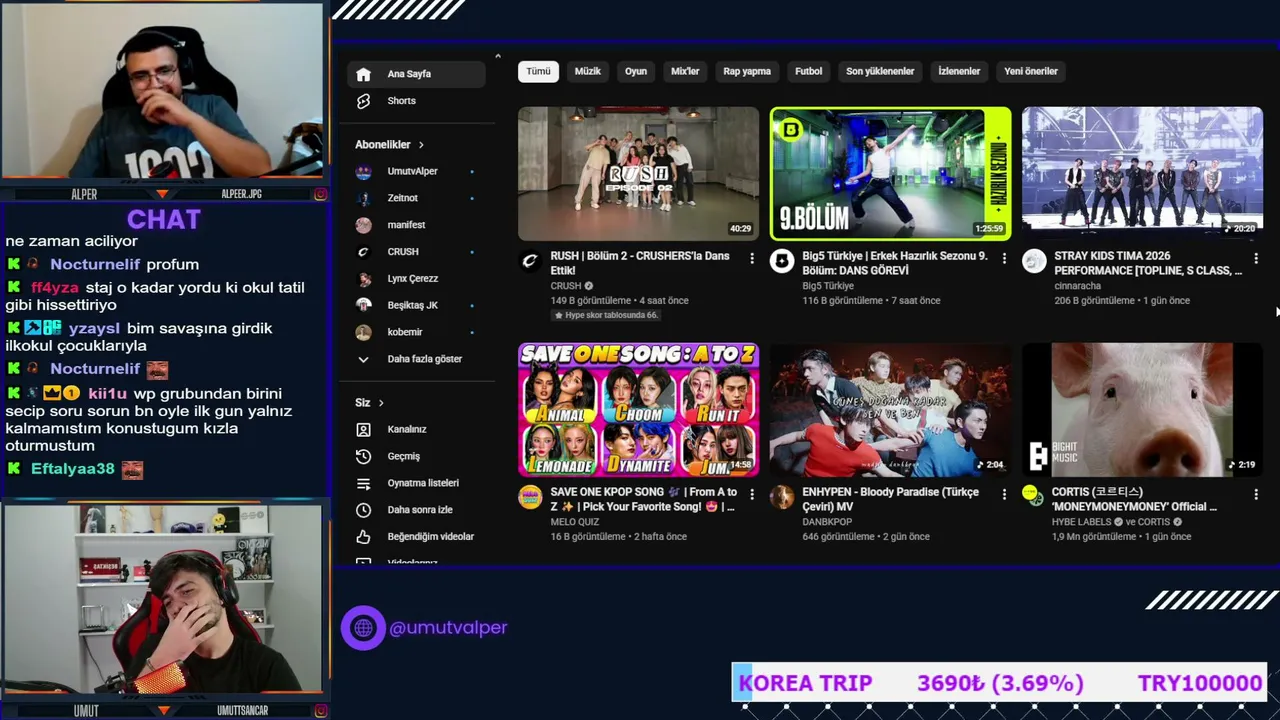Select the İzlenenler filter chip

coord(959,71)
